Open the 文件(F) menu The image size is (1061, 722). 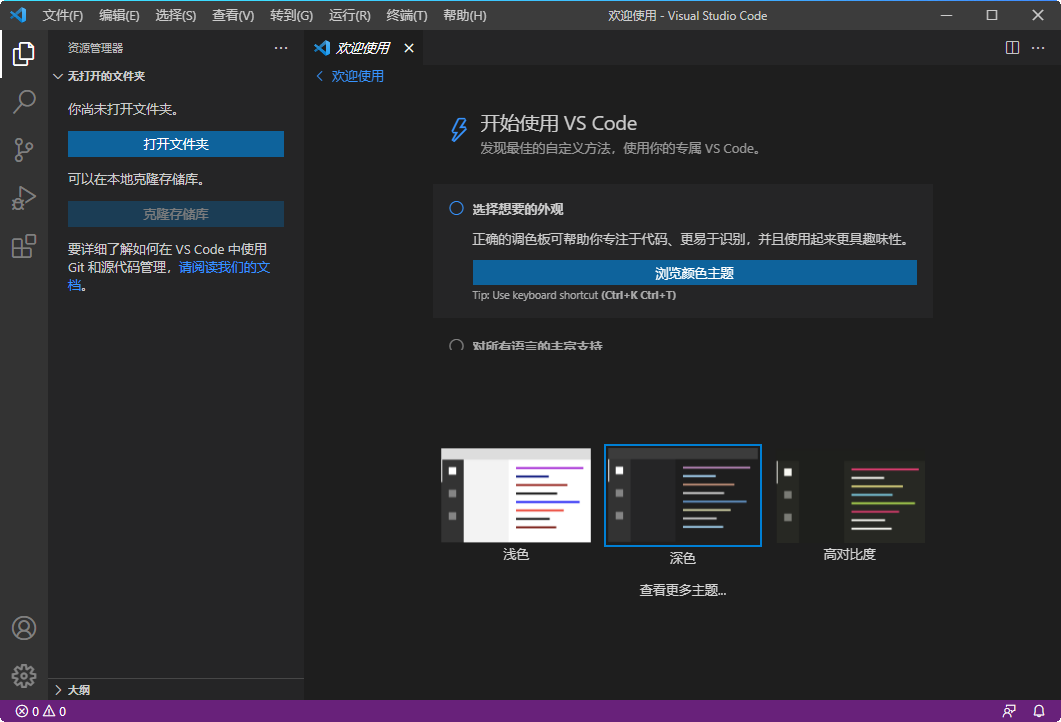(x=63, y=16)
